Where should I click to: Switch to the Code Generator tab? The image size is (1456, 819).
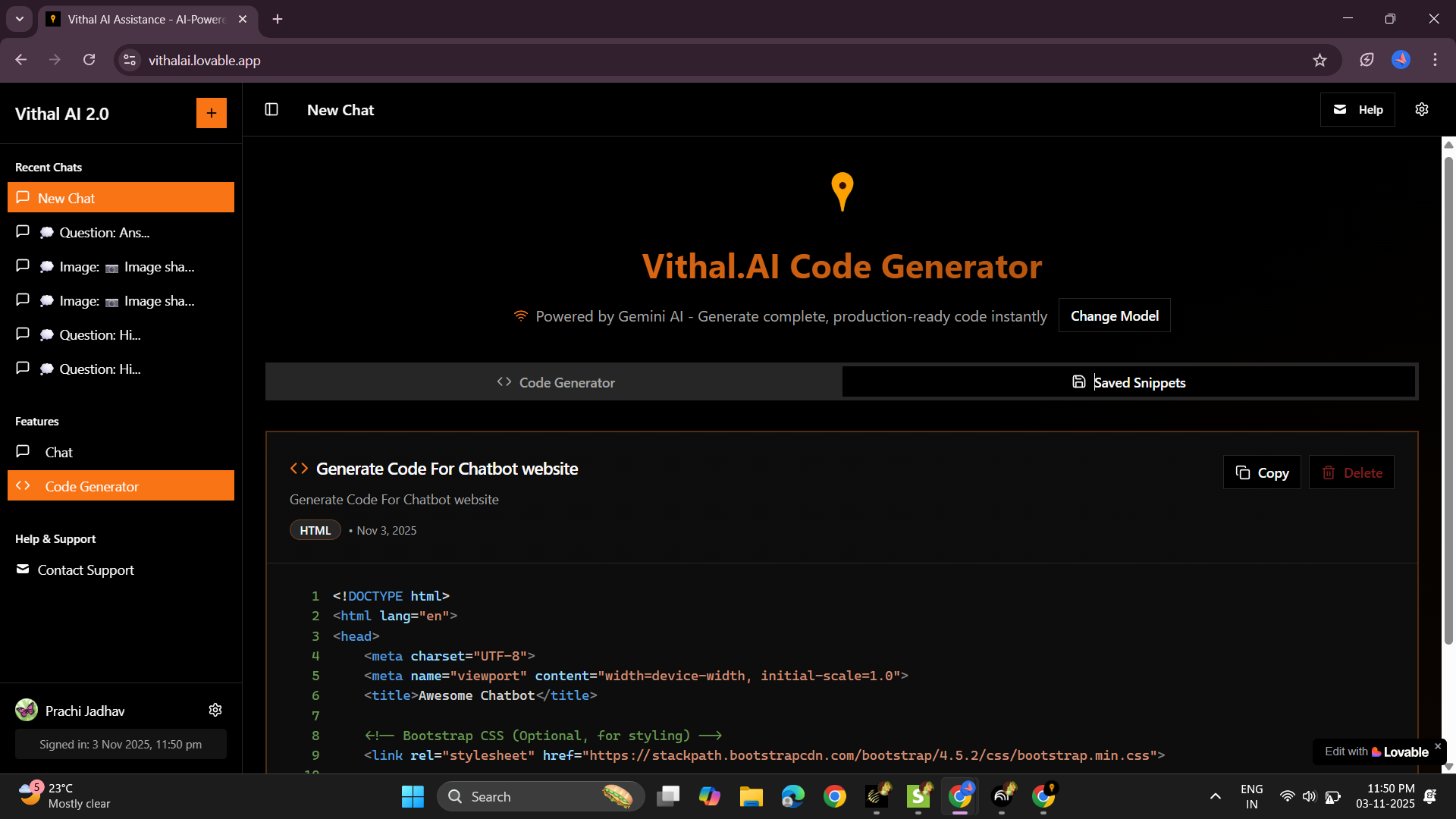pos(554,382)
